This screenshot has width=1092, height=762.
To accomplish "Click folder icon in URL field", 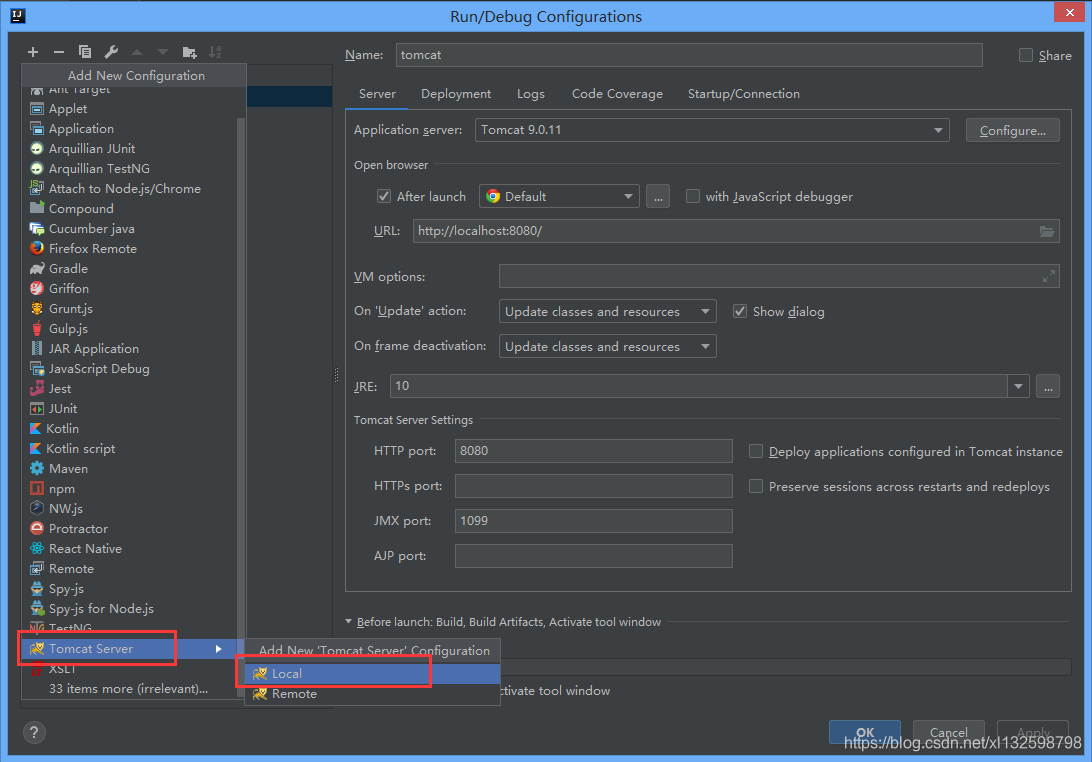I will (1047, 231).
